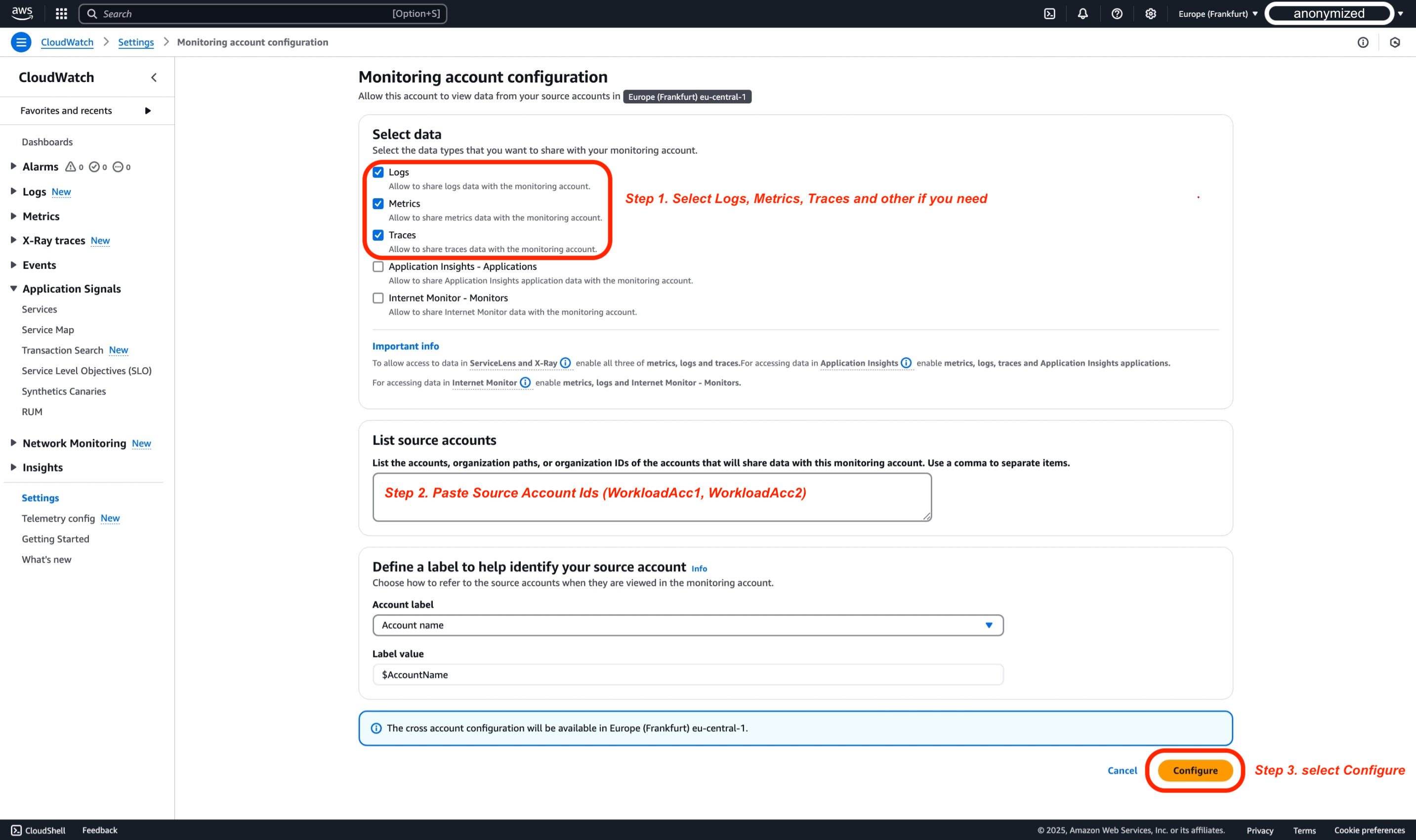Select Settings in the sidebar
Image resolution: width=1416 pixels, height=840 pixels.
click(40, 498)
